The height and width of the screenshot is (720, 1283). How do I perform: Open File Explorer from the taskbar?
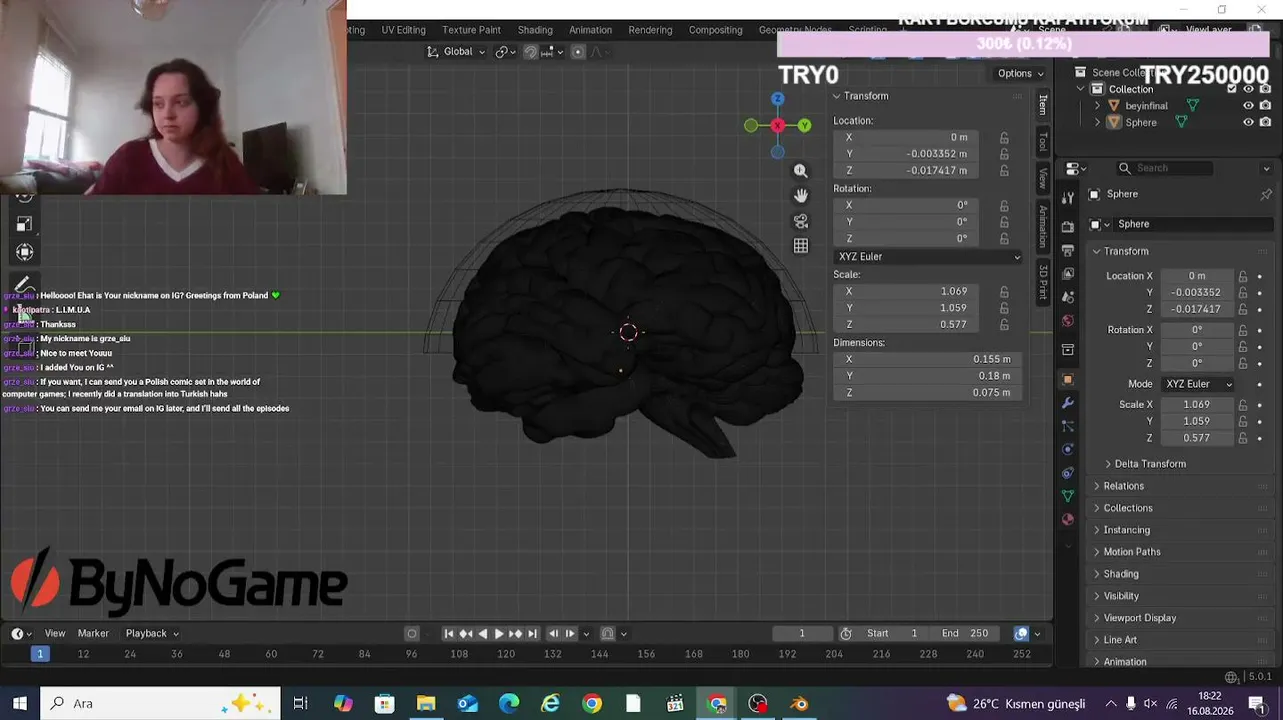[x=426, y=704]
